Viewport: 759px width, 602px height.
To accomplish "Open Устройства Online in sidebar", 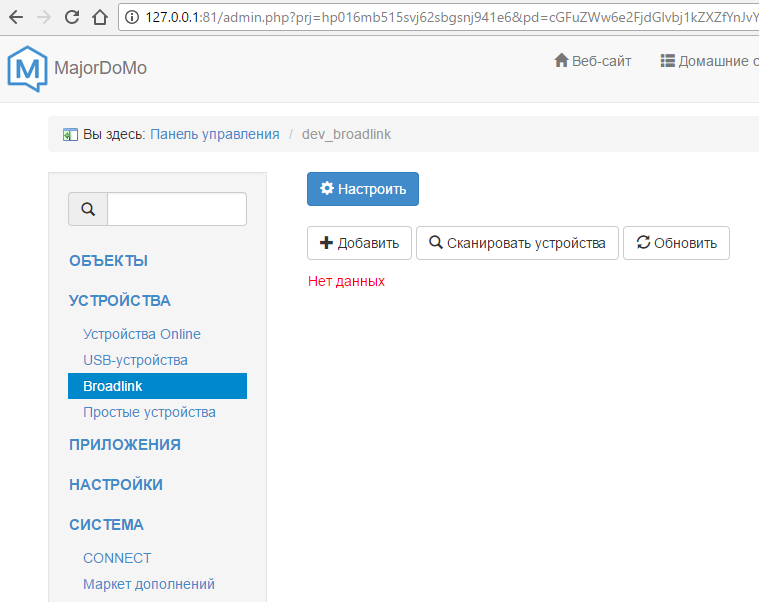I will point(142,334).
